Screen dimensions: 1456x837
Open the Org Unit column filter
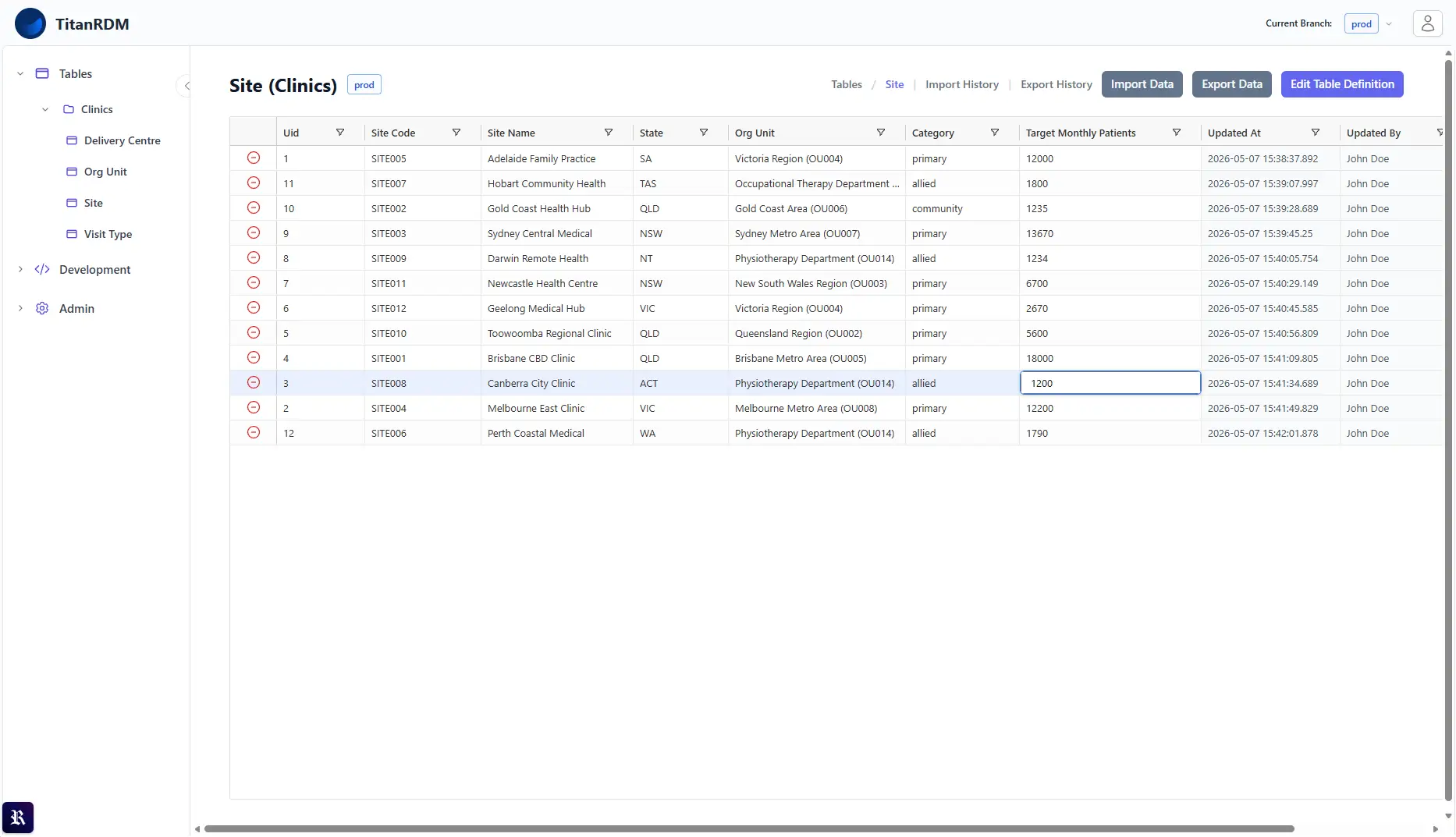pyautogui.click(x=881, y=133)
